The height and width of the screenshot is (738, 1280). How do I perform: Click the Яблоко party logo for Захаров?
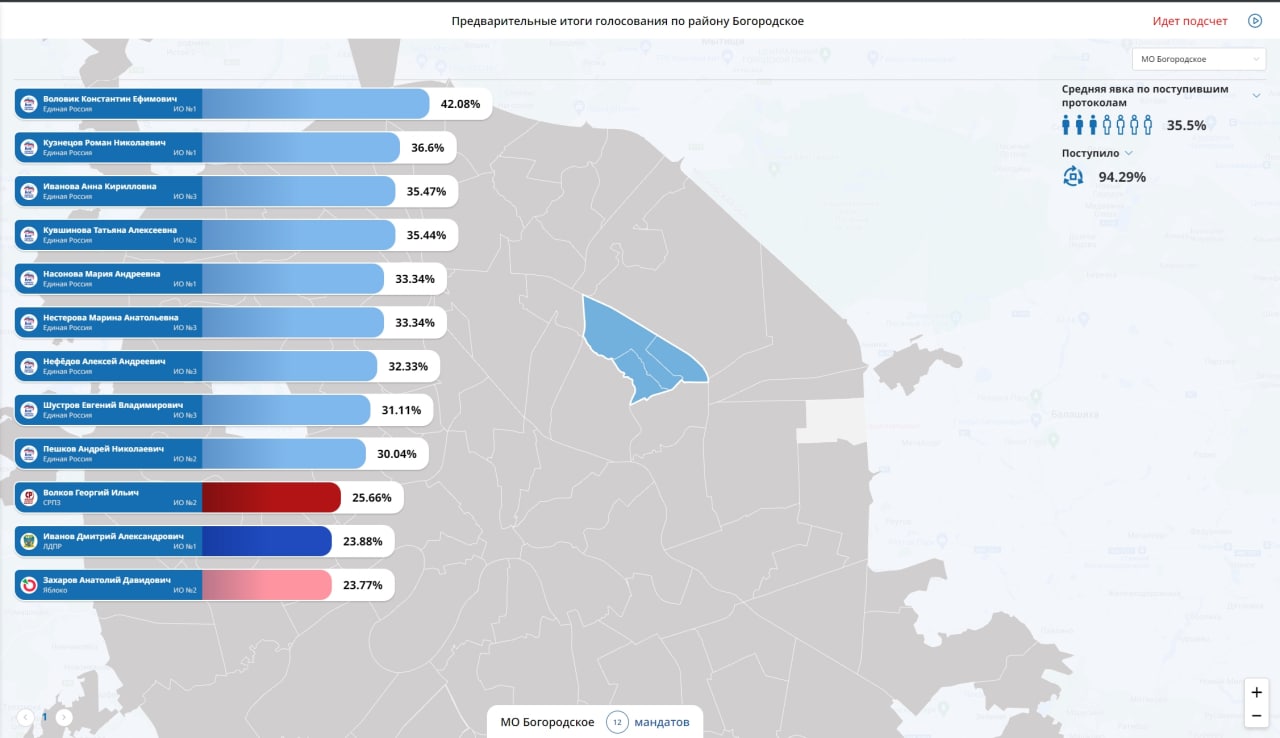click(29, 585)
